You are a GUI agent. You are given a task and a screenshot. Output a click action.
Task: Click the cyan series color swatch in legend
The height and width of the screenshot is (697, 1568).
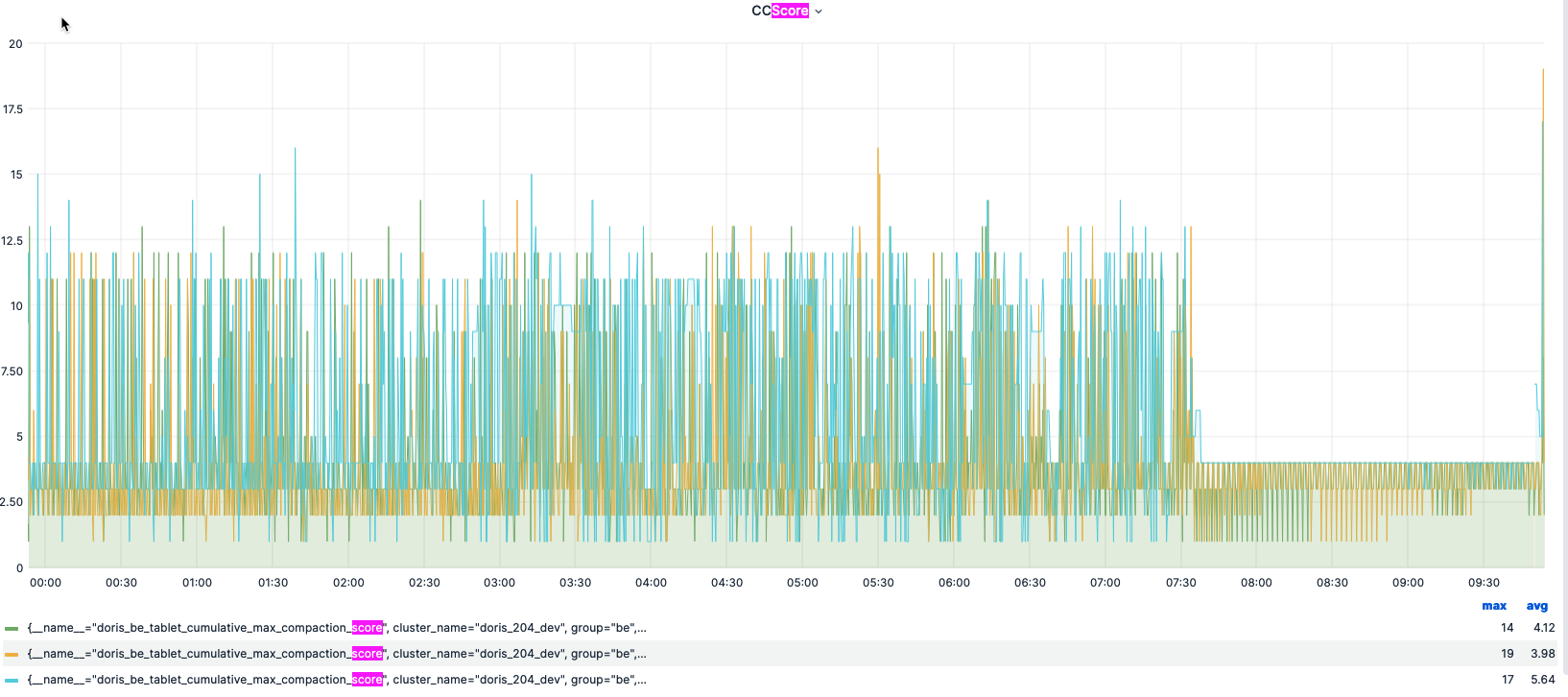point(12,680)
